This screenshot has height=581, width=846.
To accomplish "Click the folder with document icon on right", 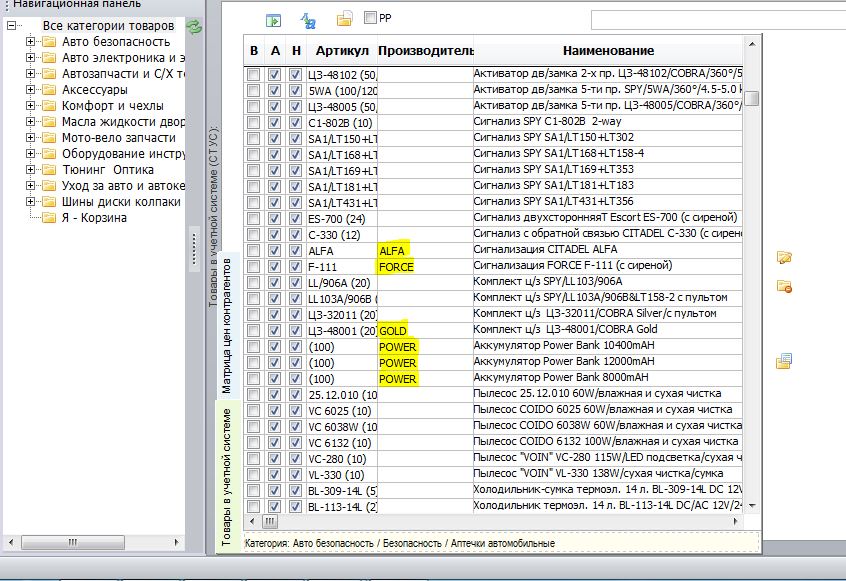I will (784, 361).
